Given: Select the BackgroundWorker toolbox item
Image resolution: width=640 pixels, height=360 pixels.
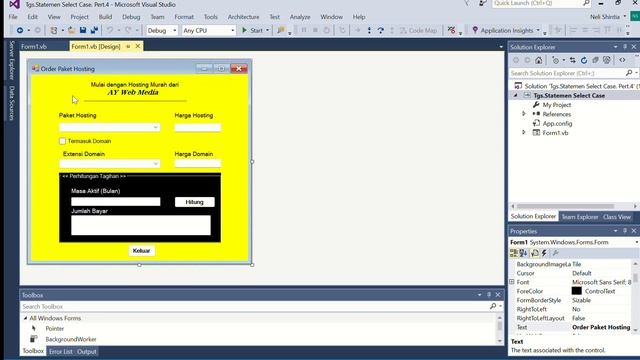Looking at the screenshot, I should click(71, 339).
